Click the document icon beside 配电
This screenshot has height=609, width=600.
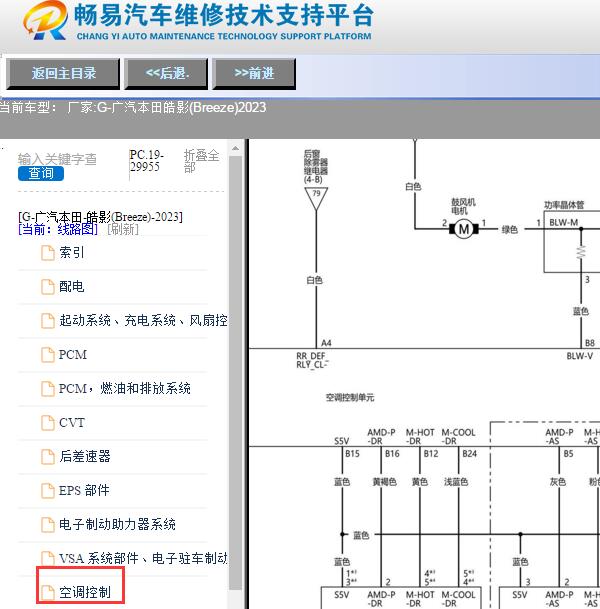[48, 287]
